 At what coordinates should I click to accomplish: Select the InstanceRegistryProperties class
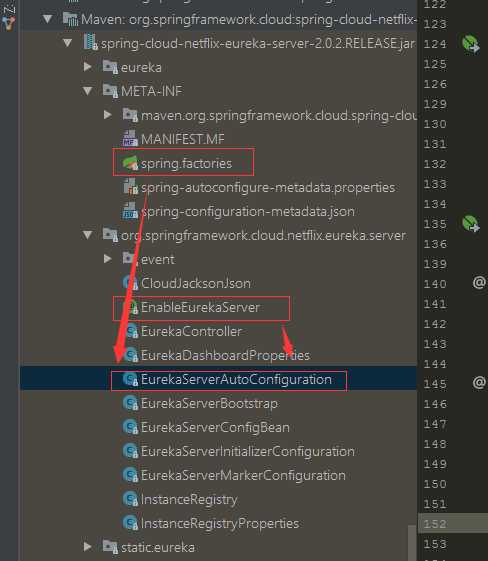coord(220,523)
